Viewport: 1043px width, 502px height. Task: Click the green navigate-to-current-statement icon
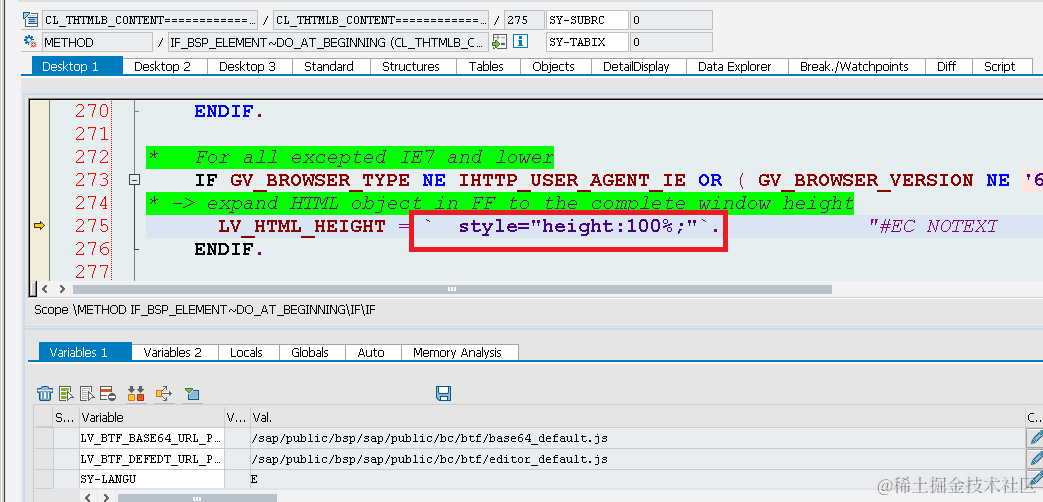coord(499,42)
